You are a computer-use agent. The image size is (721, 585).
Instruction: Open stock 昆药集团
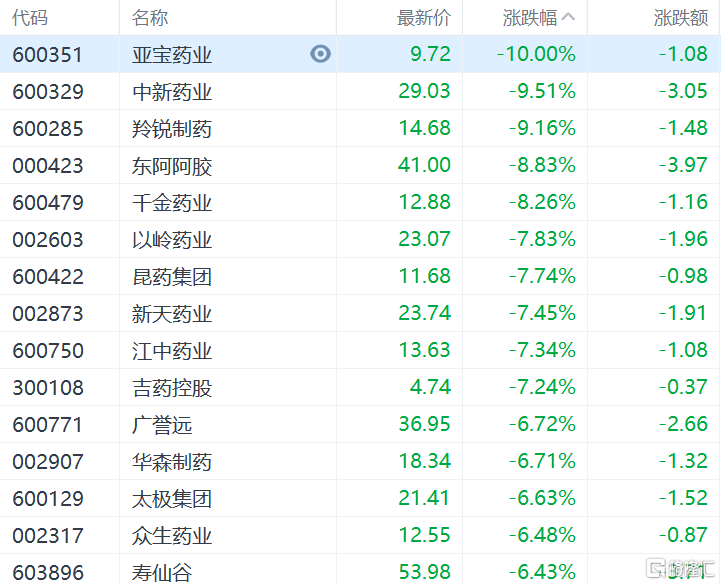172,277
